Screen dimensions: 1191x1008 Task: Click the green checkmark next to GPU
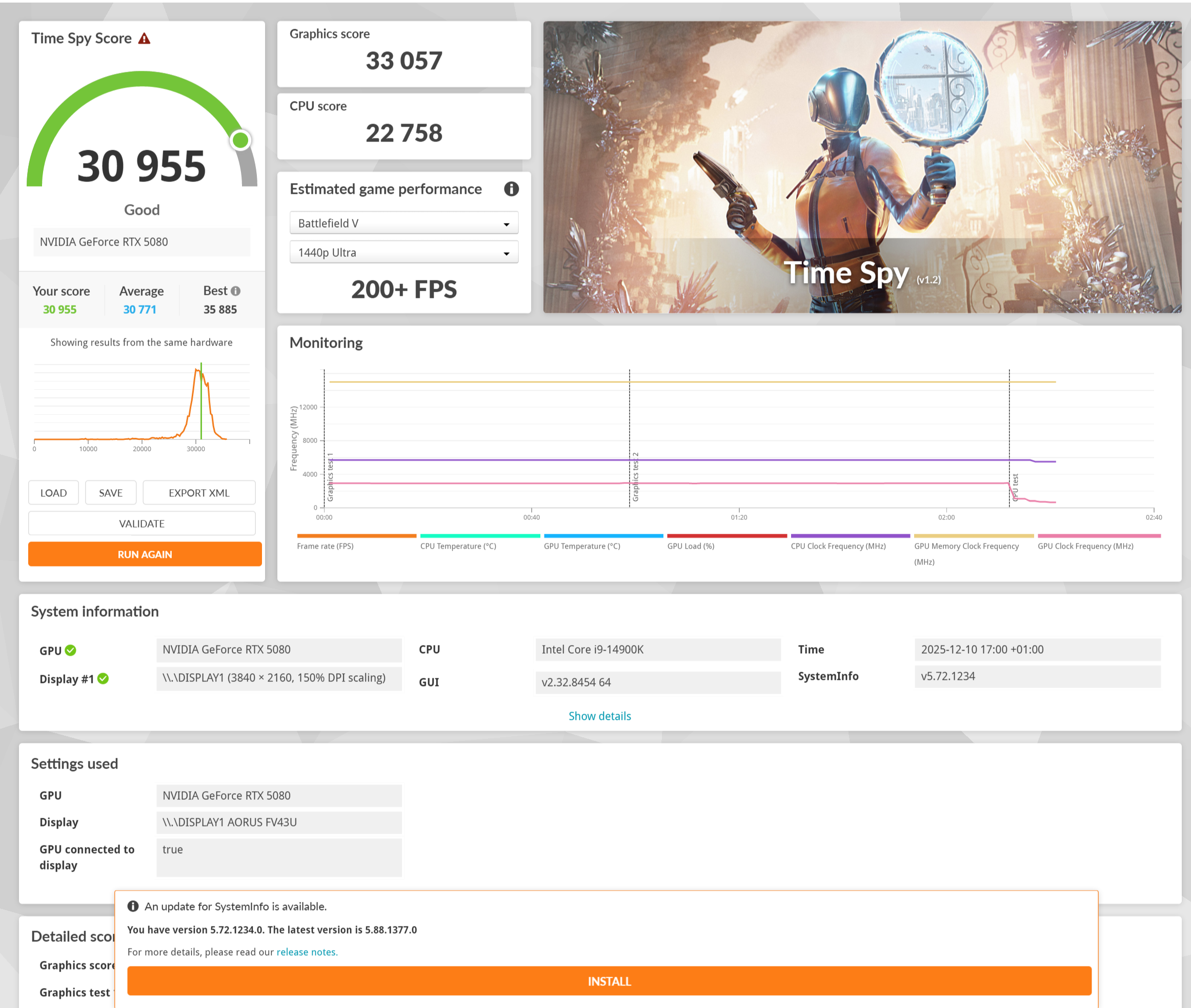click(x=70, y=650)
